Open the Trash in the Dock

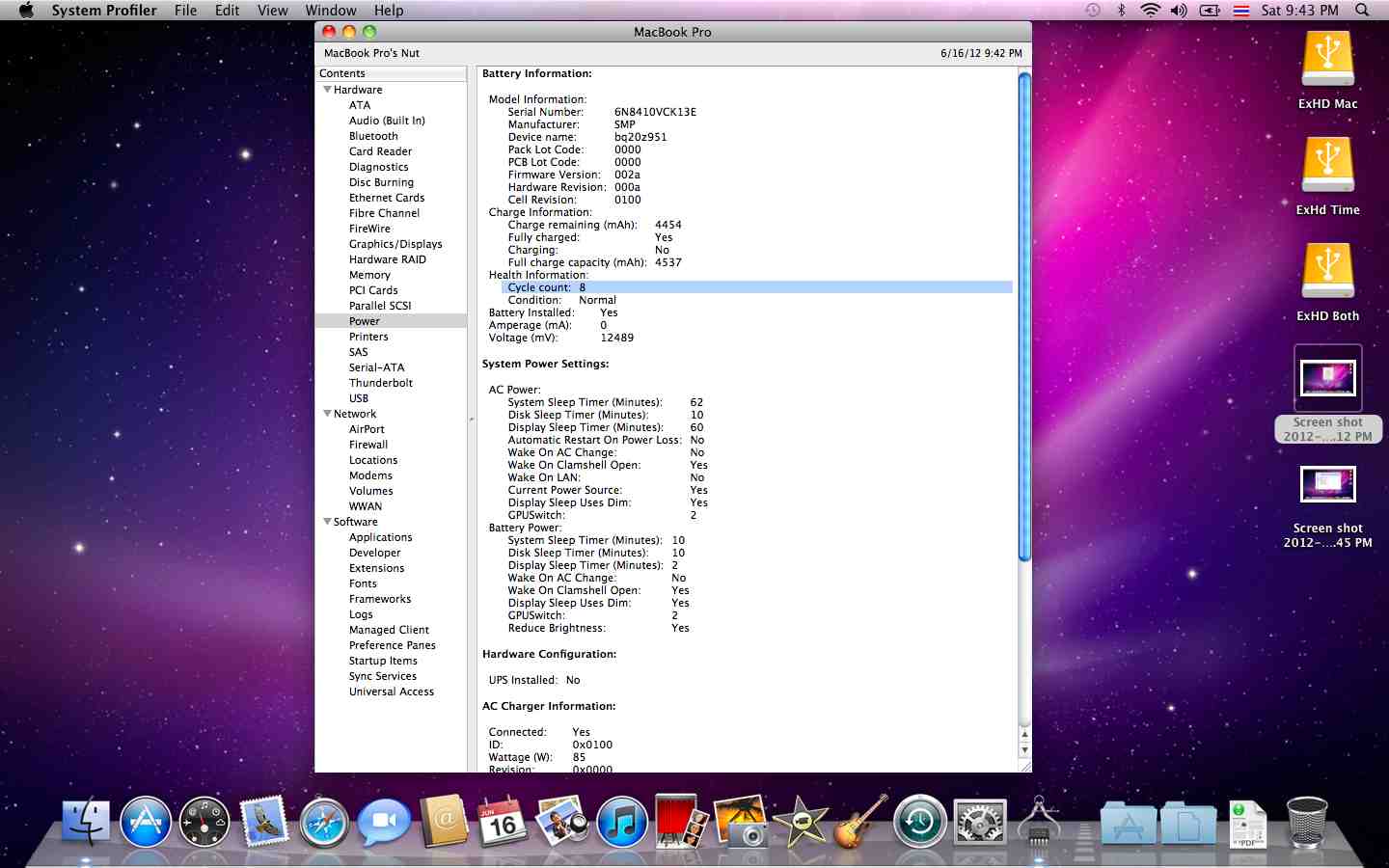(1307, 823)
